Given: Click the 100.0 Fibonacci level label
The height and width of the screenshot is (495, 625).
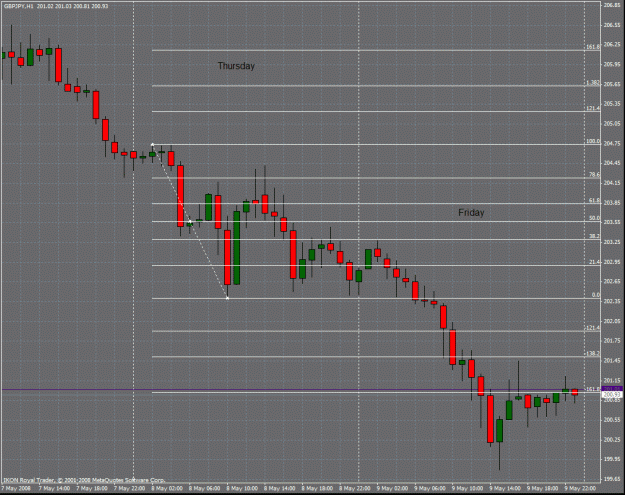Looking at the screenshot, I should coord(593,141).
